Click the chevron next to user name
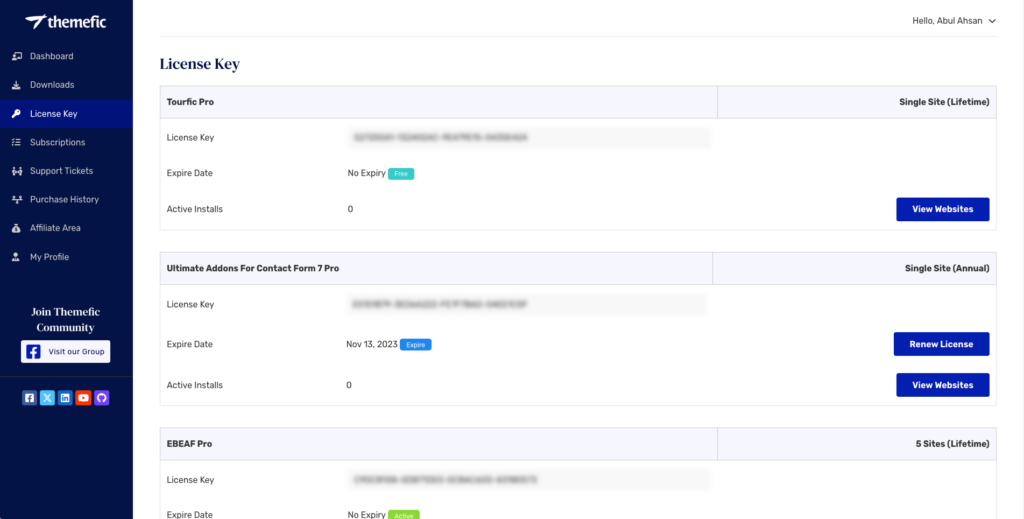 [x=992, y=22]
